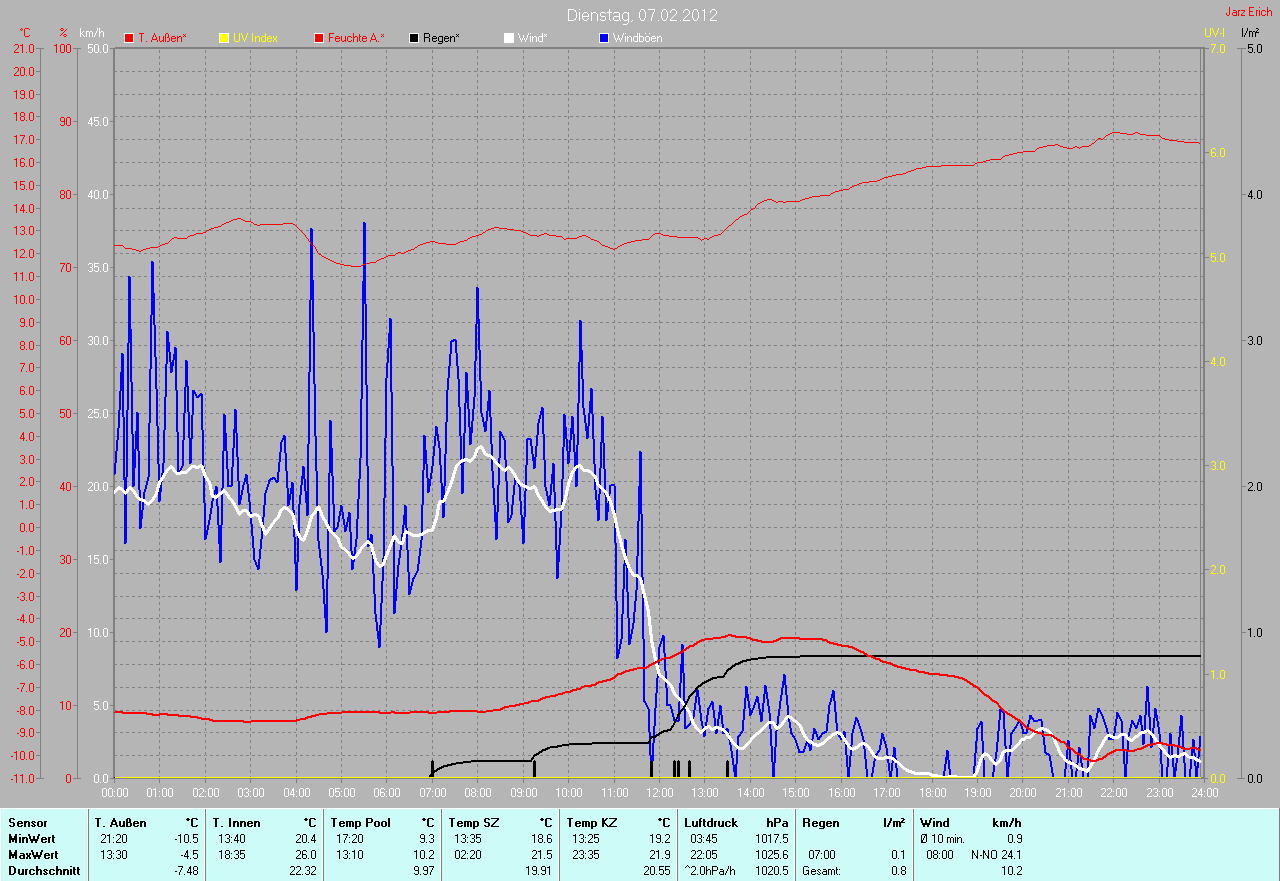
Task: Click the white Wind legend swatch
Action: [509, 38]
